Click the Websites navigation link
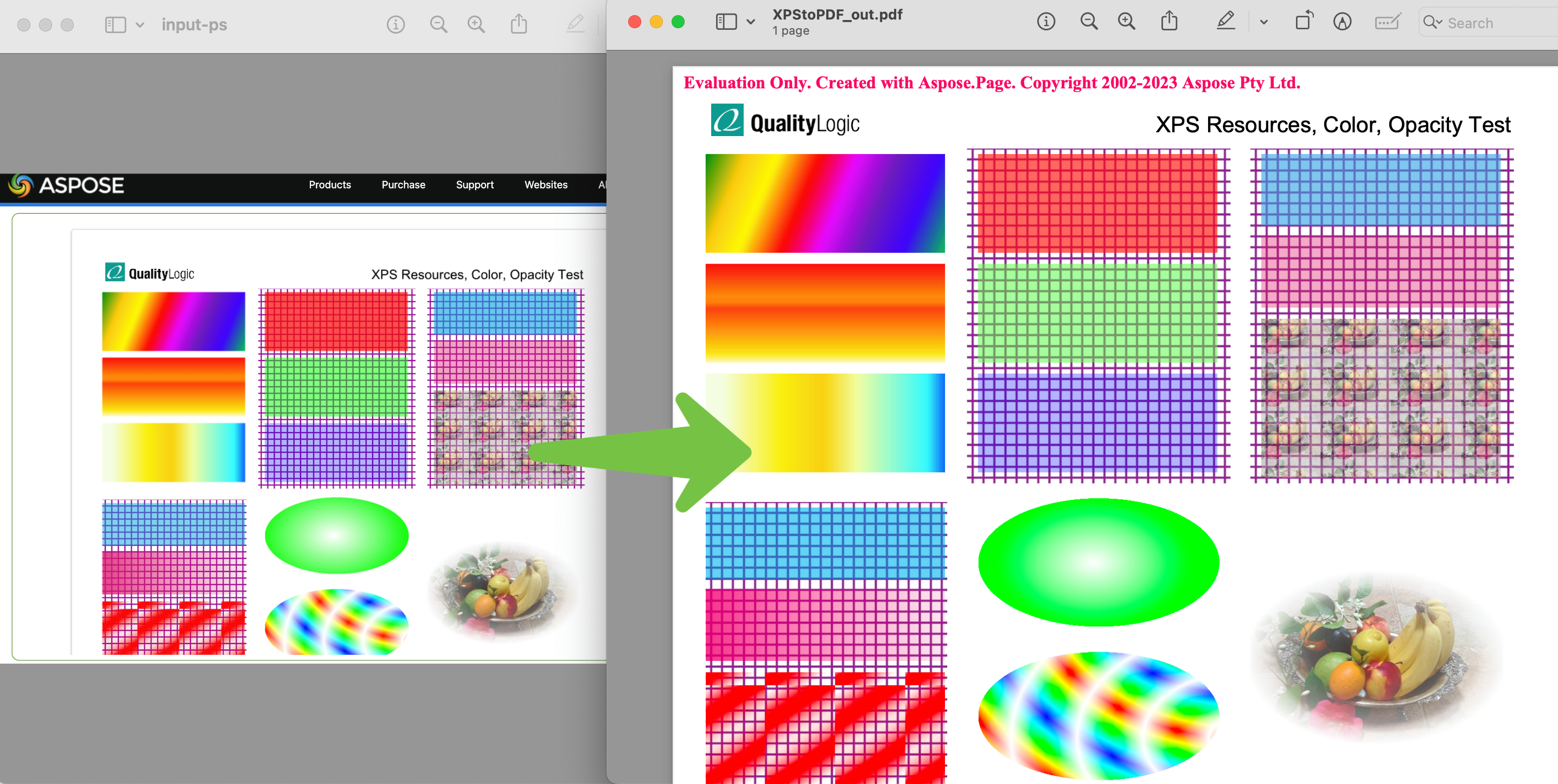Image resolution: width=1558 pixels, height=784 pixels. pos(546,185)
